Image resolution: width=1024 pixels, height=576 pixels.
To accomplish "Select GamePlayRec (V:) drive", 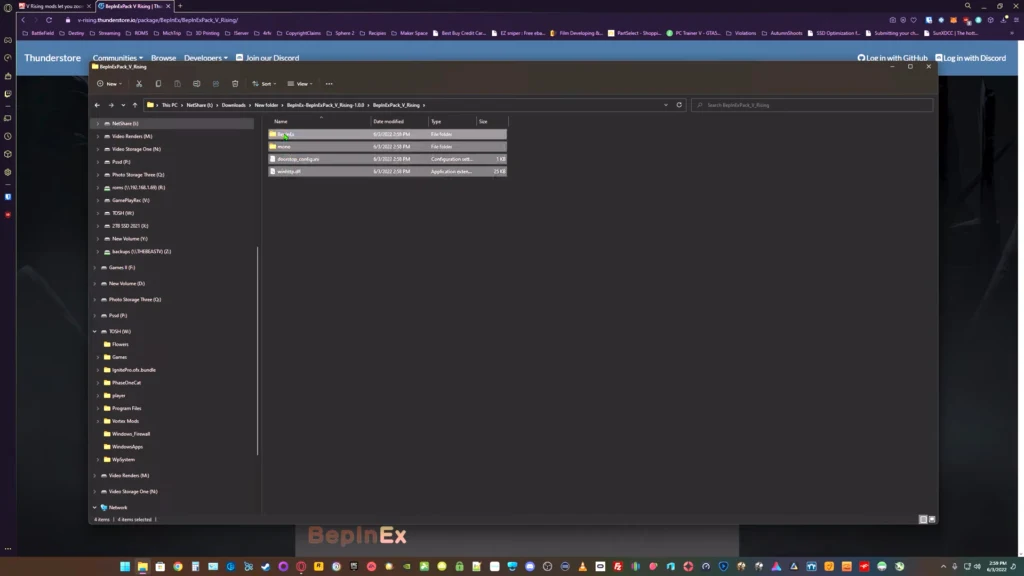I will tap(131, 200).
